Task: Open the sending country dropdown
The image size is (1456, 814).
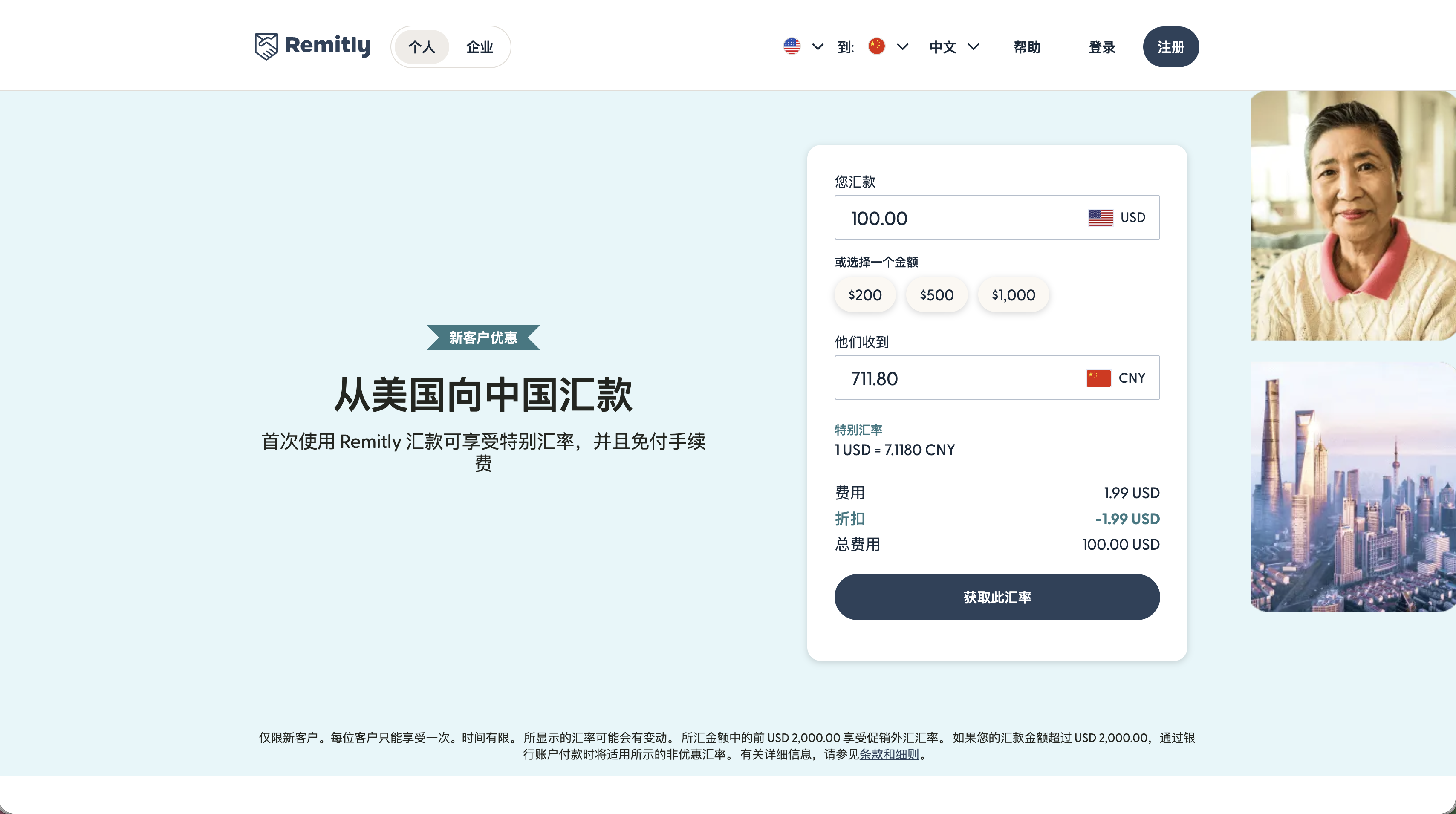Action: 818,47
